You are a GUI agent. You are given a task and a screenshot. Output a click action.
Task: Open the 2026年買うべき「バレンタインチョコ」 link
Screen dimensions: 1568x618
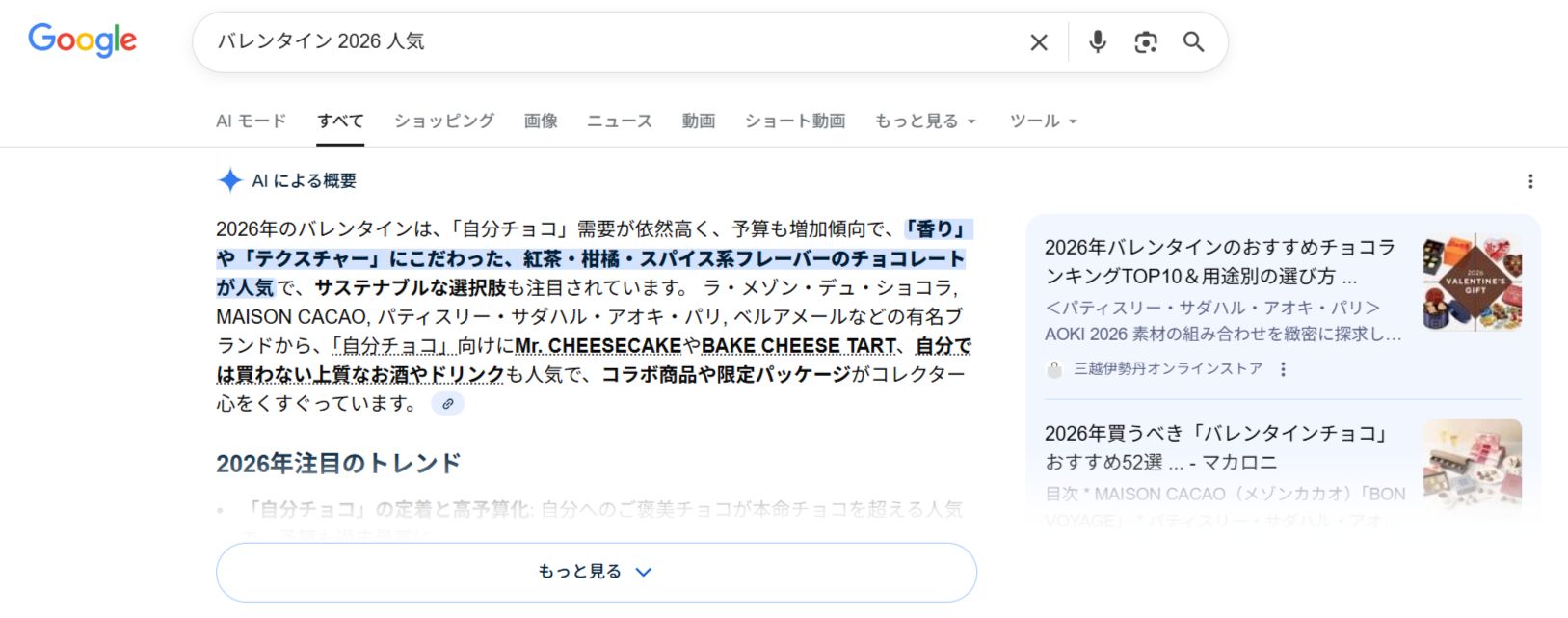[1216, 447]
